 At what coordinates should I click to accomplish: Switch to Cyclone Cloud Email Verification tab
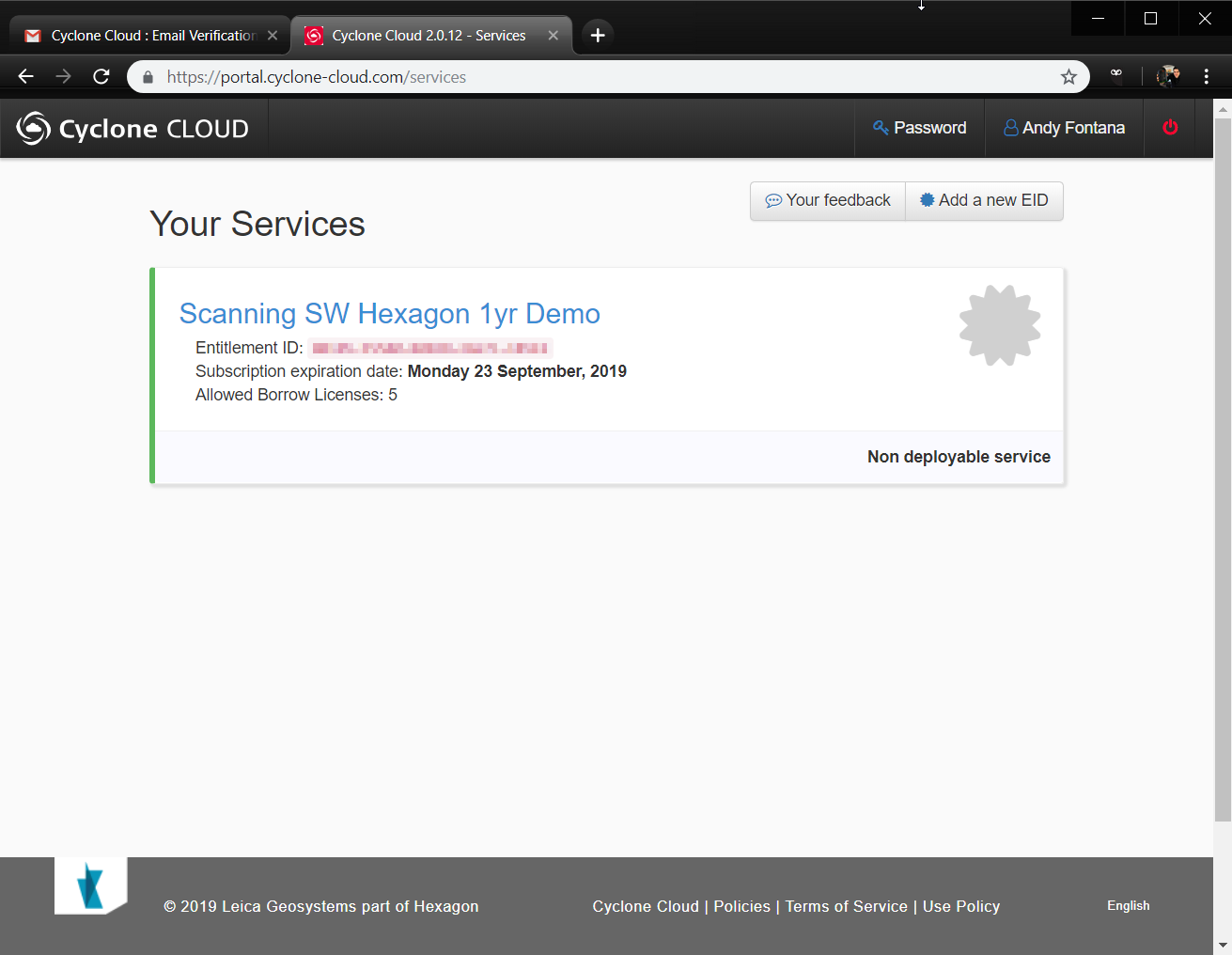(x=150, y=36)
